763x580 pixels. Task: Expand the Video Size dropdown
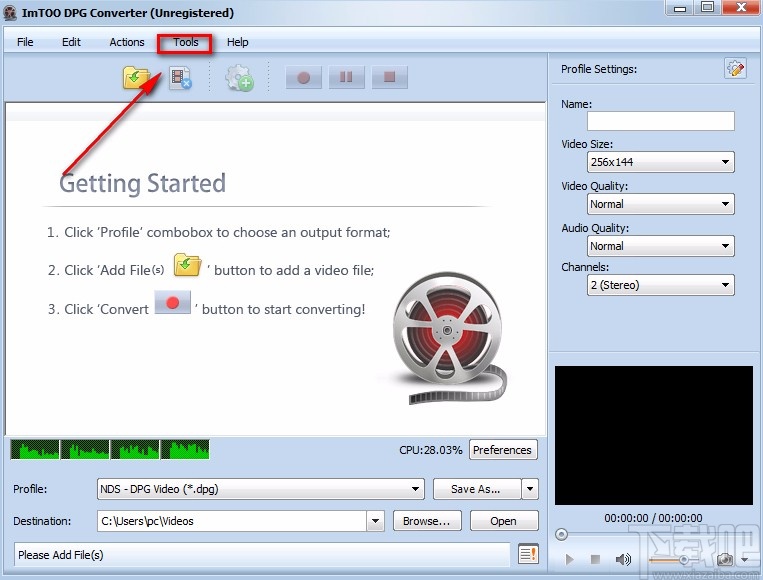pyautogui.click(x=660, y=162)
